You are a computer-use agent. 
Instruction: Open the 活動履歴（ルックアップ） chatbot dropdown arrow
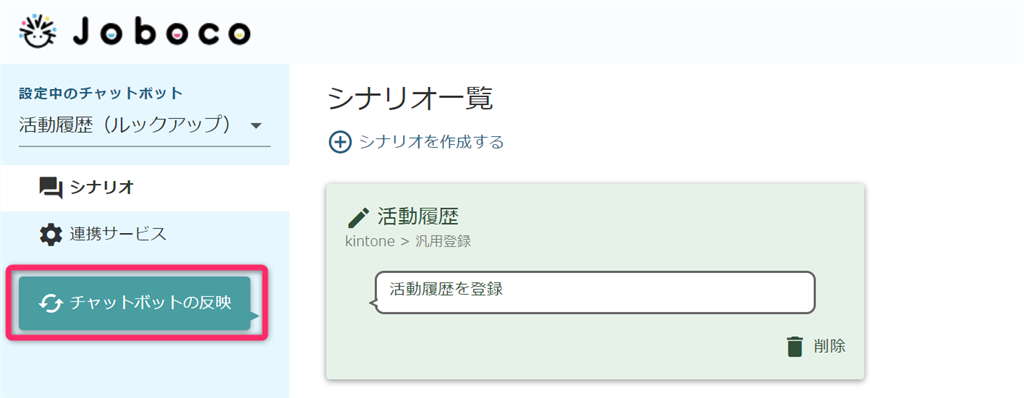256,125
